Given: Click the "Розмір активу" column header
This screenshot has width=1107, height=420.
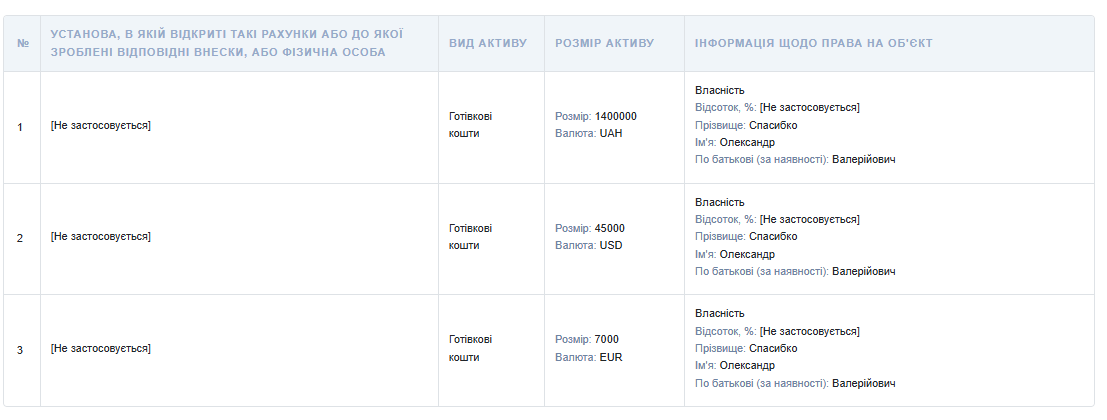Looking at the screenshot, I should click(x=604, y=44).
